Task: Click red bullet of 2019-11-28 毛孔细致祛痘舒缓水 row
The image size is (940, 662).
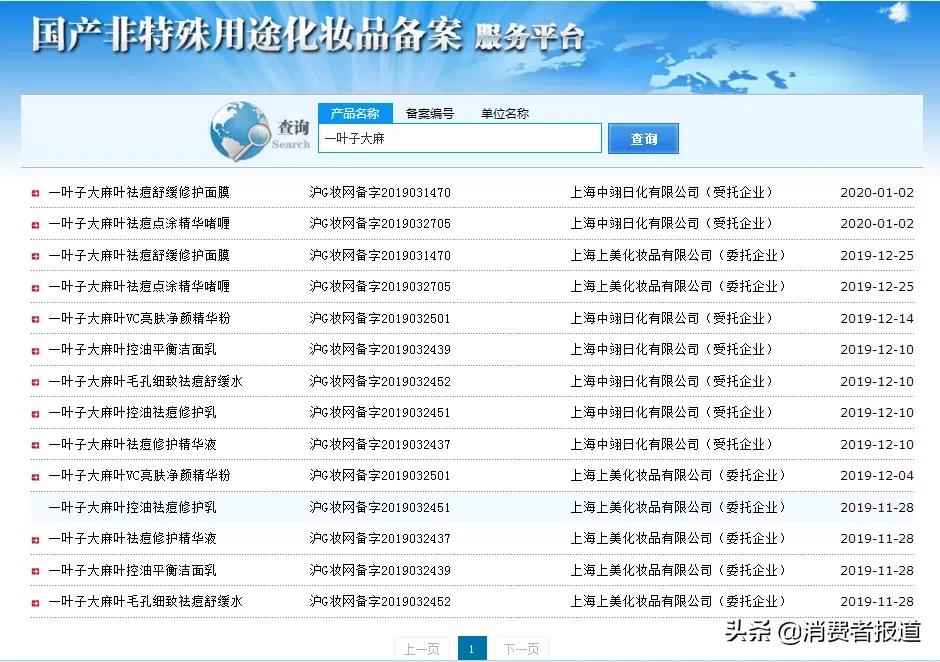Action: (x=35, y=603)
